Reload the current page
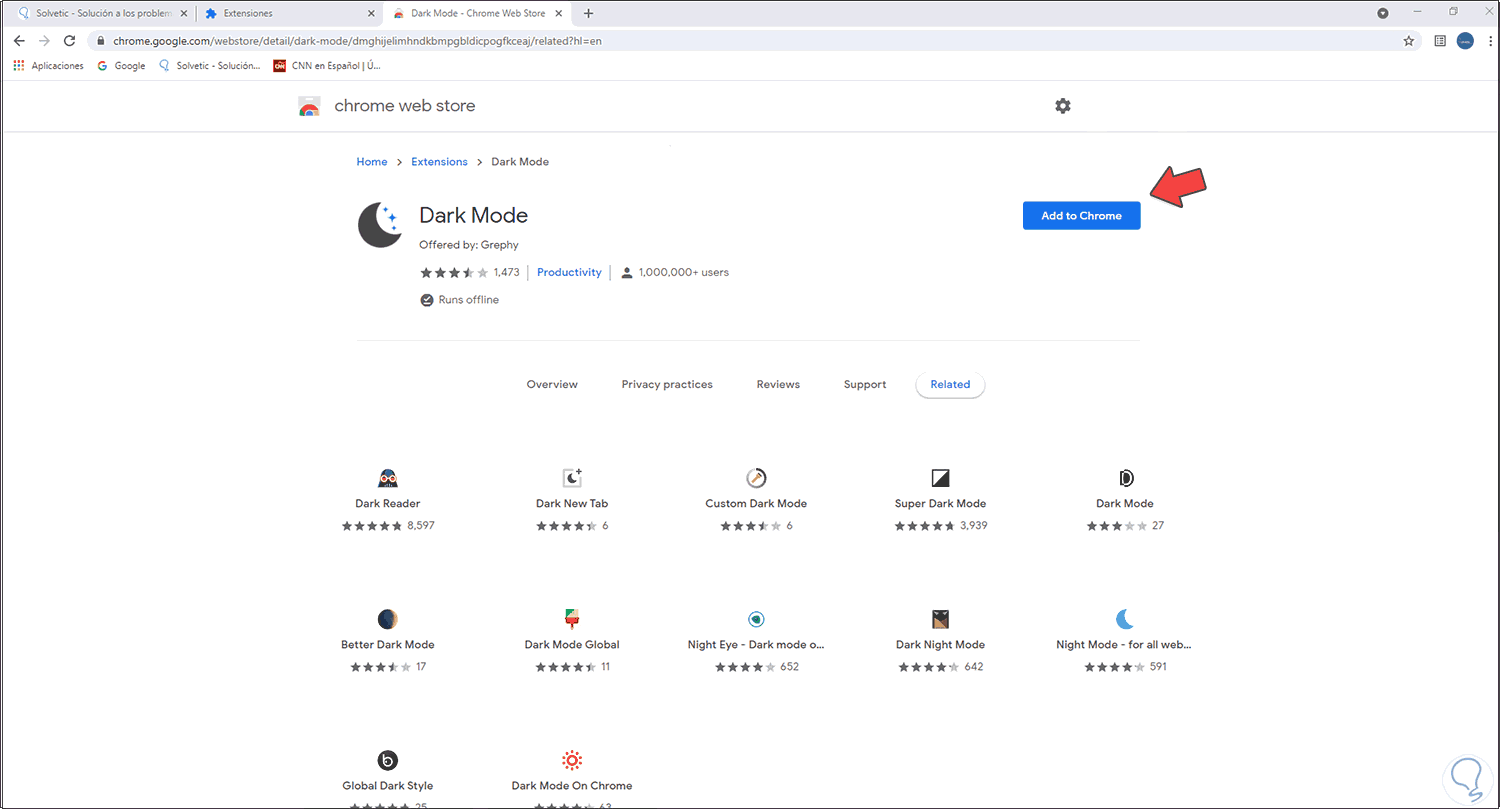 coord(69,41)
